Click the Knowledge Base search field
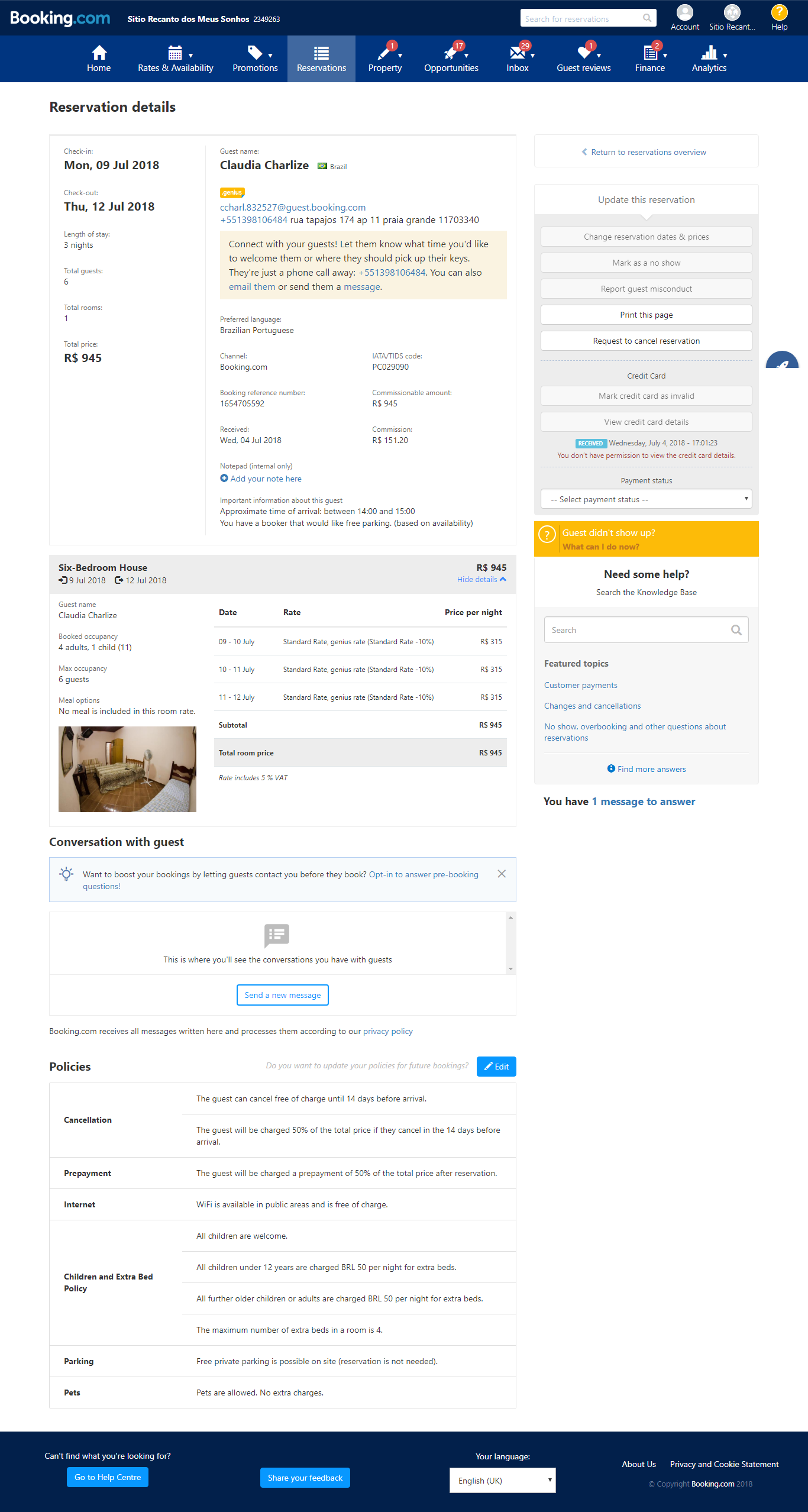This screenshot has width=808, height=1512. pos(639,630)
